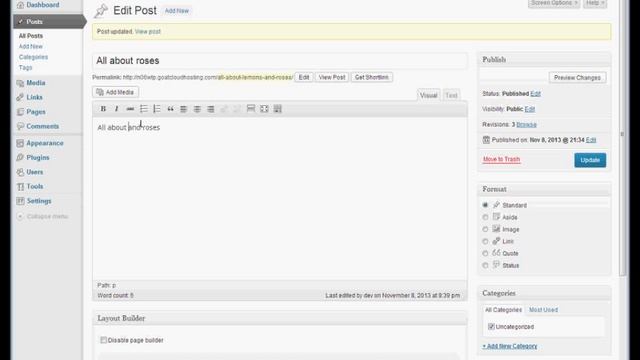Select the Status post format
The image size is (640, 360).
[485, 265]
